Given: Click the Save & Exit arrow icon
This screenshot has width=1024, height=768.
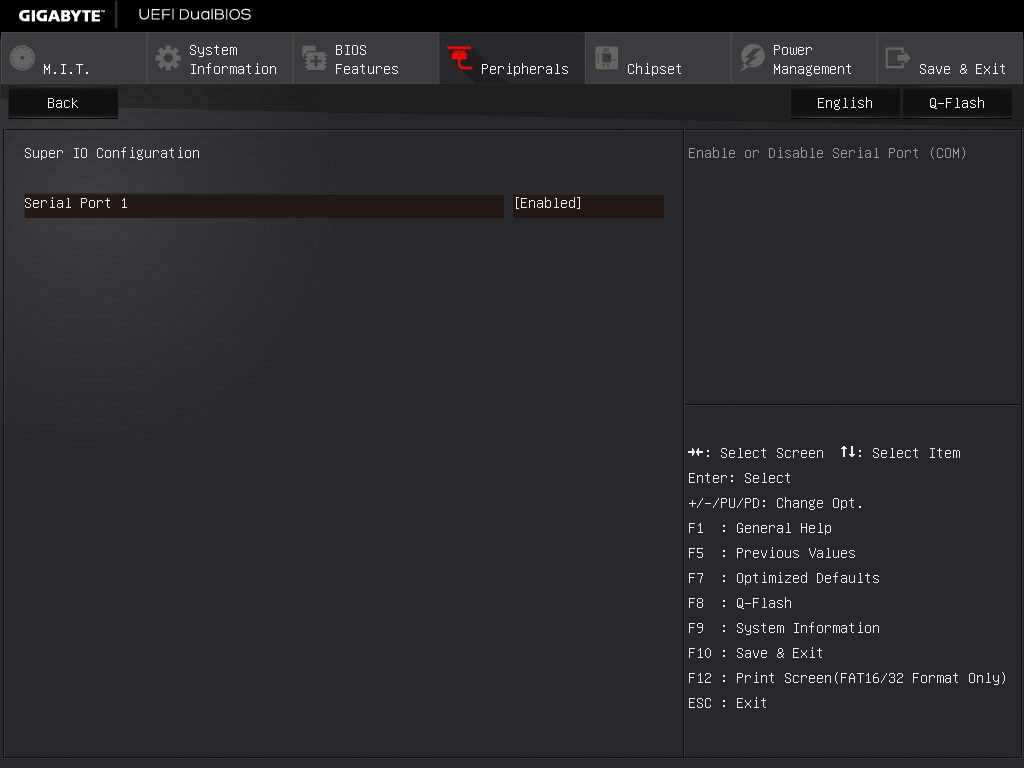Looking at the screenshot, I should click(x=898, y=58).
